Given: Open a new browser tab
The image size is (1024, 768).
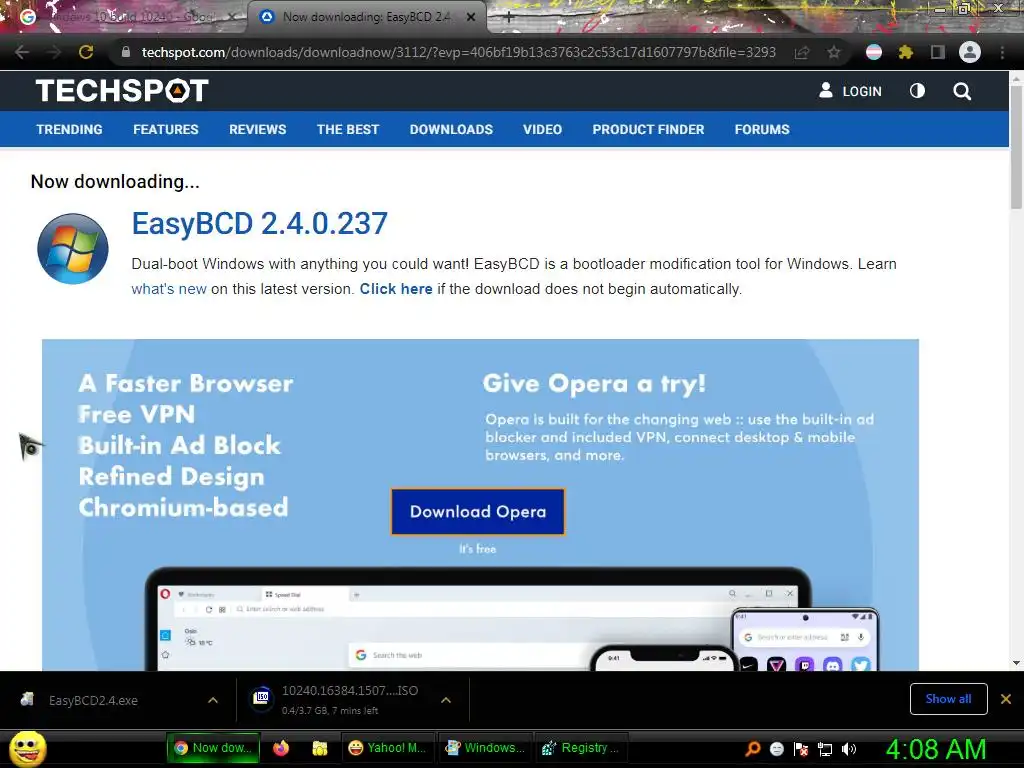Looking at the screenshot, I should pyautogui.click(x=509, y=17).
